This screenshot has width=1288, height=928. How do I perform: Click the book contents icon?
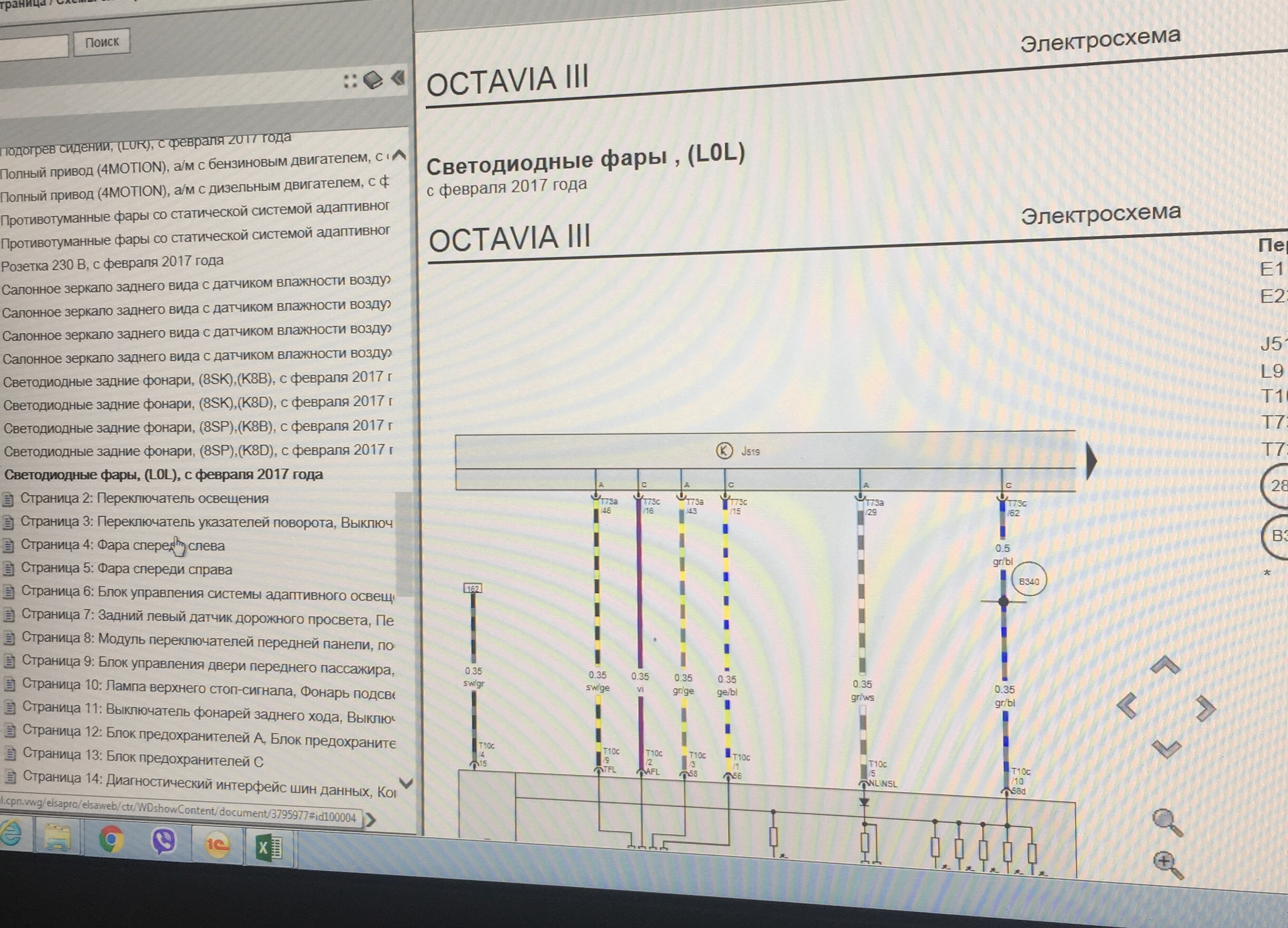(x=373, y=81)
